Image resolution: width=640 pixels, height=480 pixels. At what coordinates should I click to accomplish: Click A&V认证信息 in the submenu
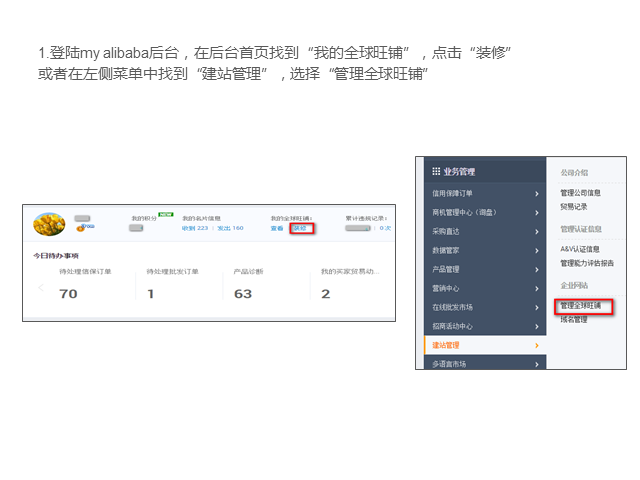coord(580,249)
